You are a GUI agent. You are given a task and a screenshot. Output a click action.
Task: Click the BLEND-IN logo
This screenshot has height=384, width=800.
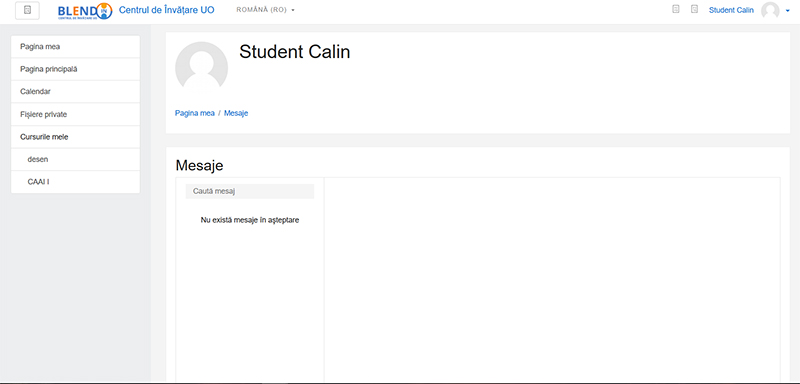pos(85,11)
